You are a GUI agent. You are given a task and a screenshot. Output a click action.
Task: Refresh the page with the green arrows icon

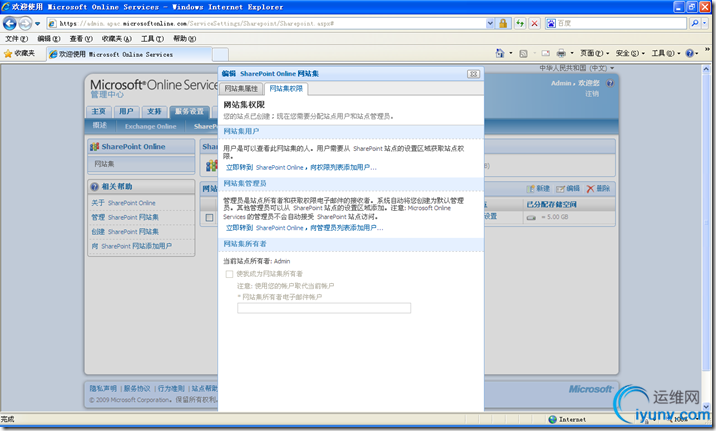pyautogui.click(x=520, y=23)
